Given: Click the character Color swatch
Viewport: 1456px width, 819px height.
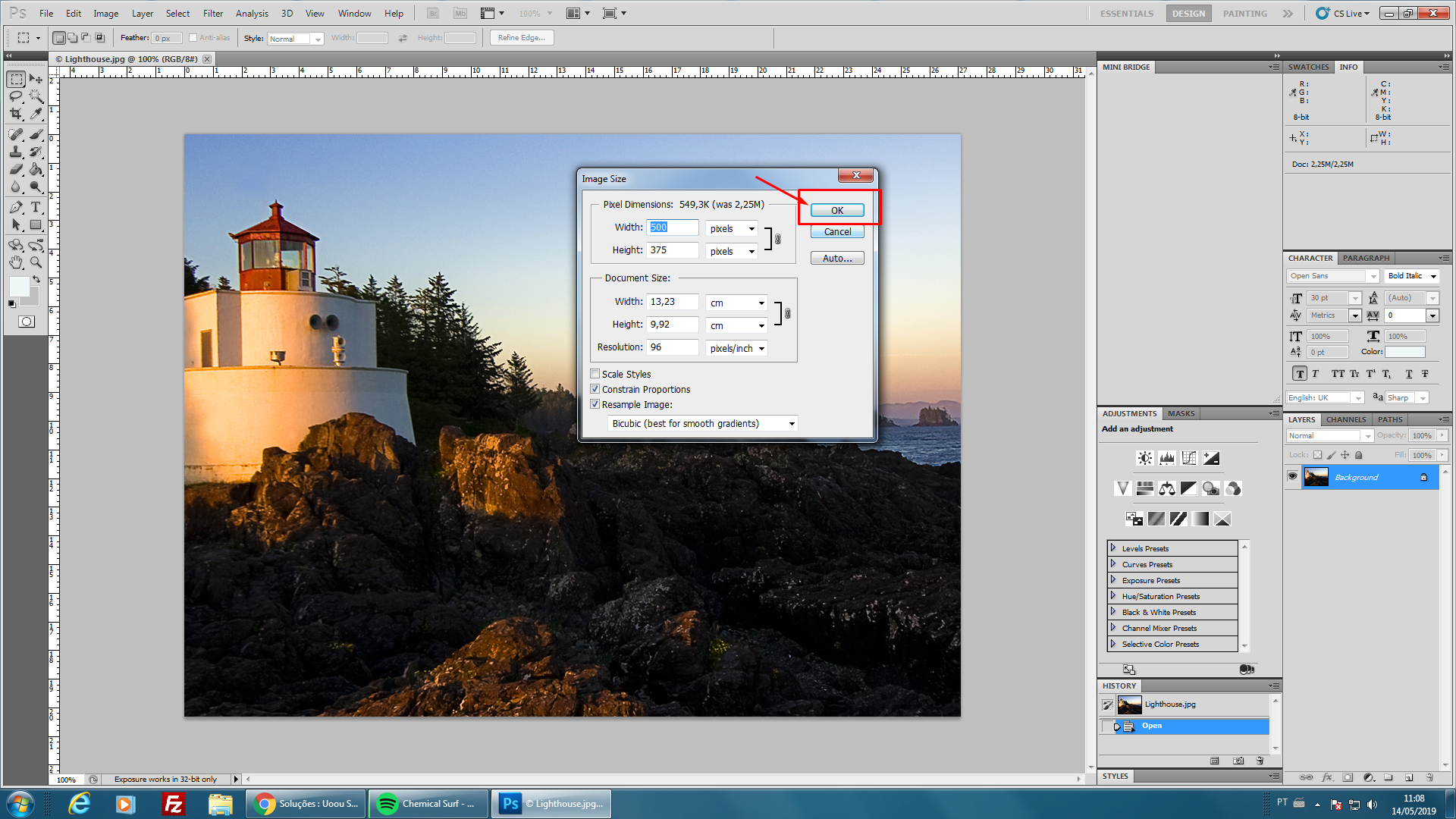Looking at the screenshot, I should pos(1405,352).
